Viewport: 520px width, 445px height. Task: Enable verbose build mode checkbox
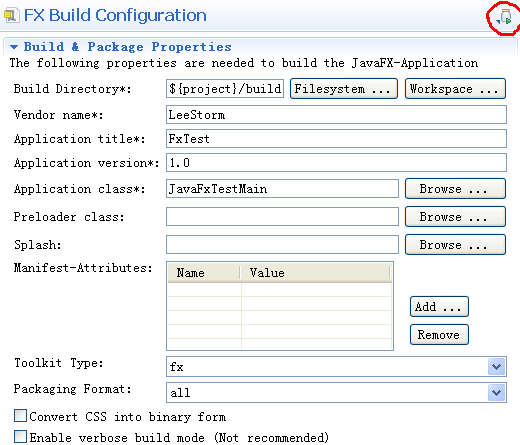pos(21,437)
